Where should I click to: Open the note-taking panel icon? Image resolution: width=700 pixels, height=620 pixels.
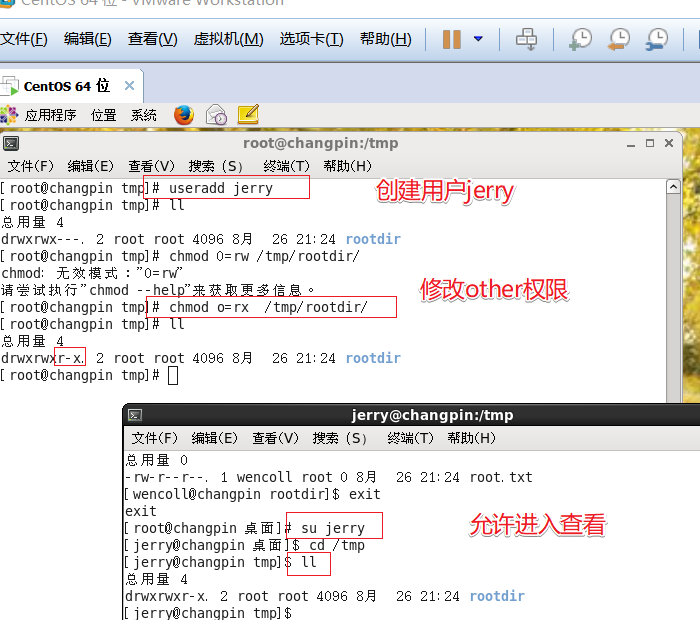point(248,115)
